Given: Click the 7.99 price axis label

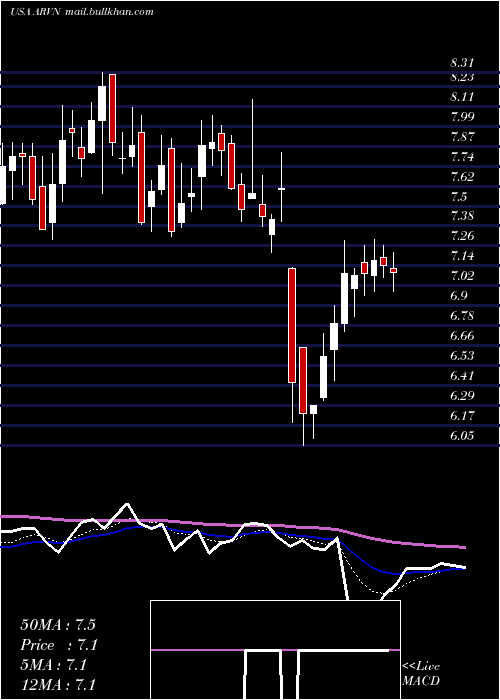Looking at the screenshot, I should pos(462,117).
